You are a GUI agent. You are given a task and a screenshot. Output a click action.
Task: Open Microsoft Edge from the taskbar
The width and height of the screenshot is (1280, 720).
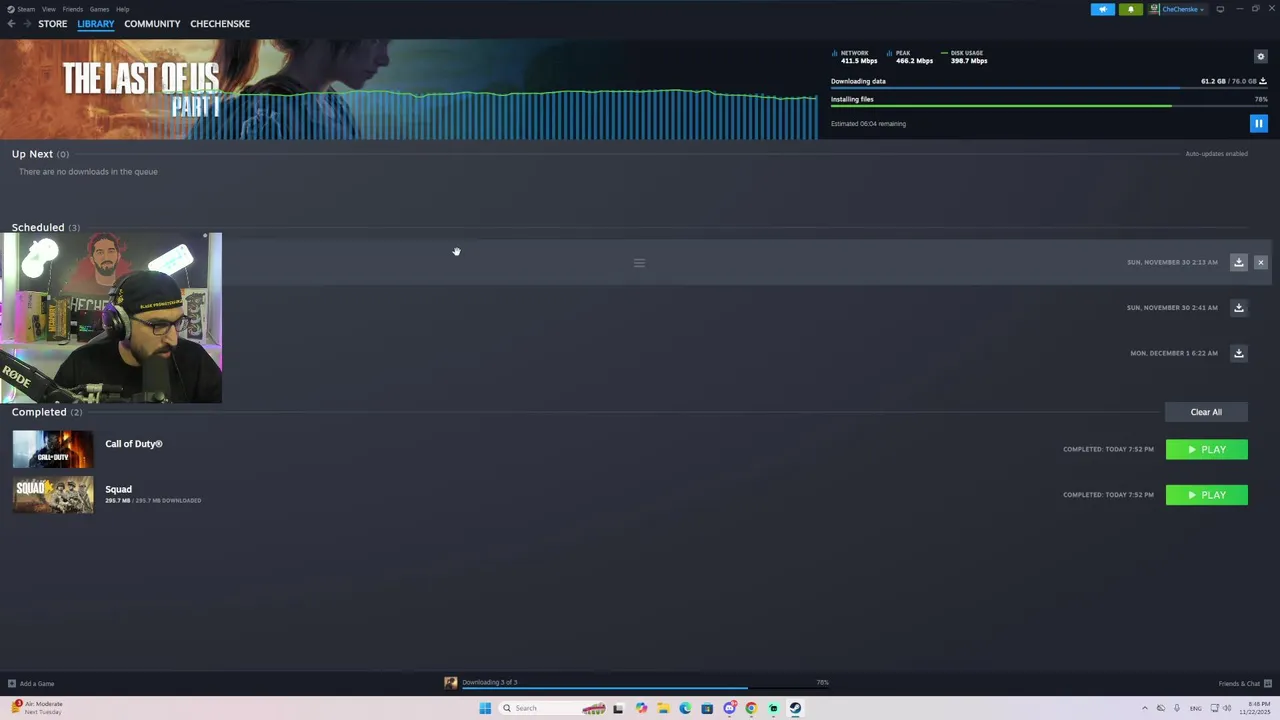[x=685, y=708]
